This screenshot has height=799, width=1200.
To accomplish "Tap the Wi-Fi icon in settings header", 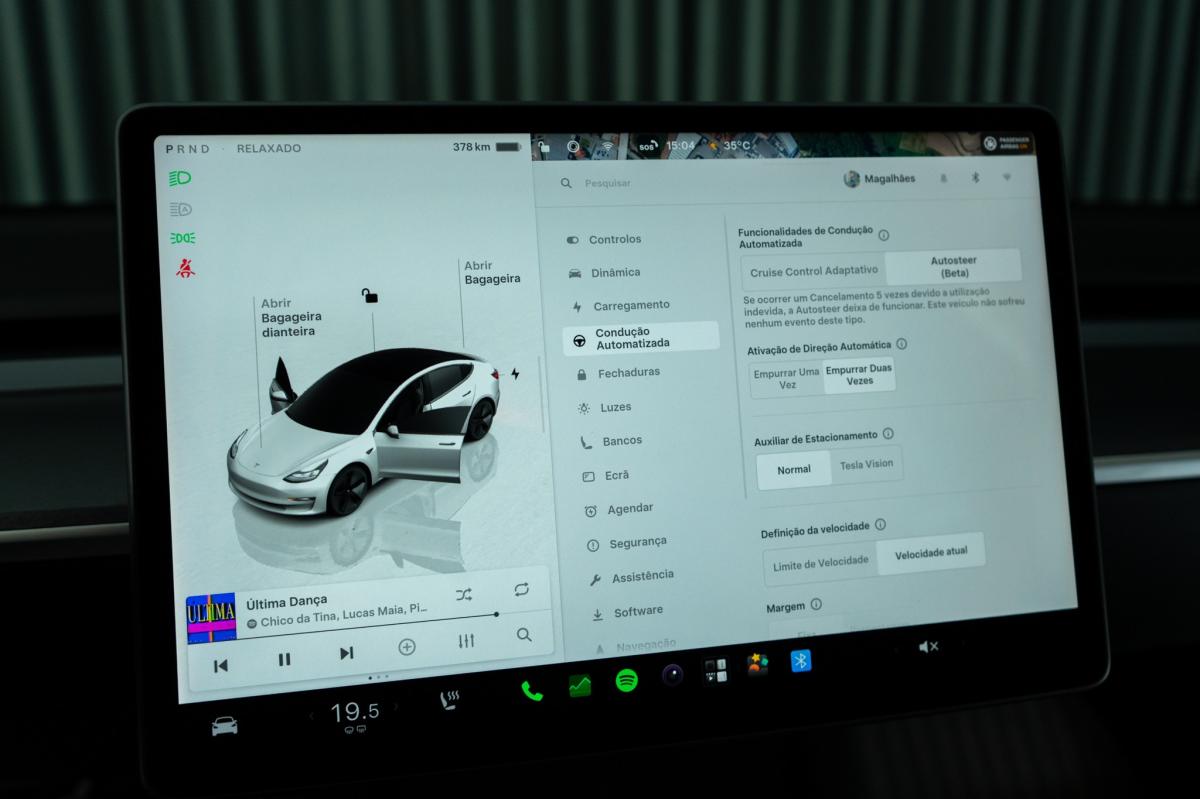I will click(x=1006, y=176).
